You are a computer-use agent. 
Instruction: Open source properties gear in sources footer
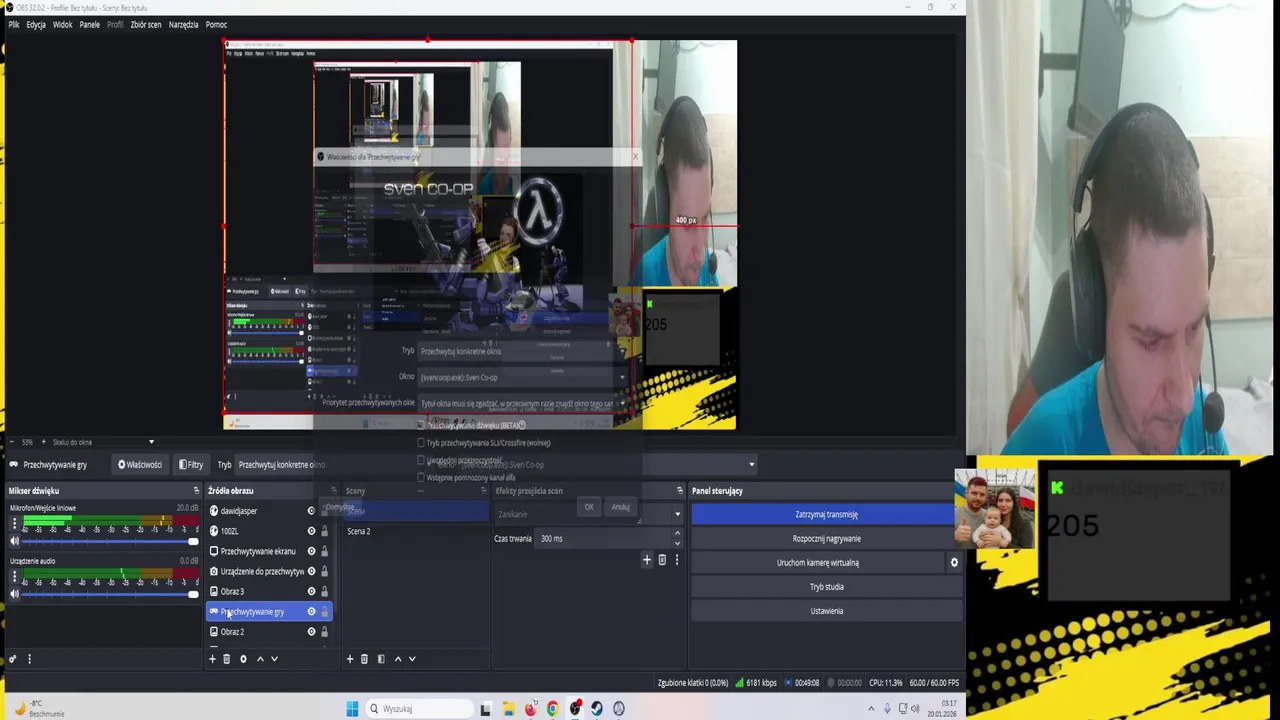tap(243, 659)
